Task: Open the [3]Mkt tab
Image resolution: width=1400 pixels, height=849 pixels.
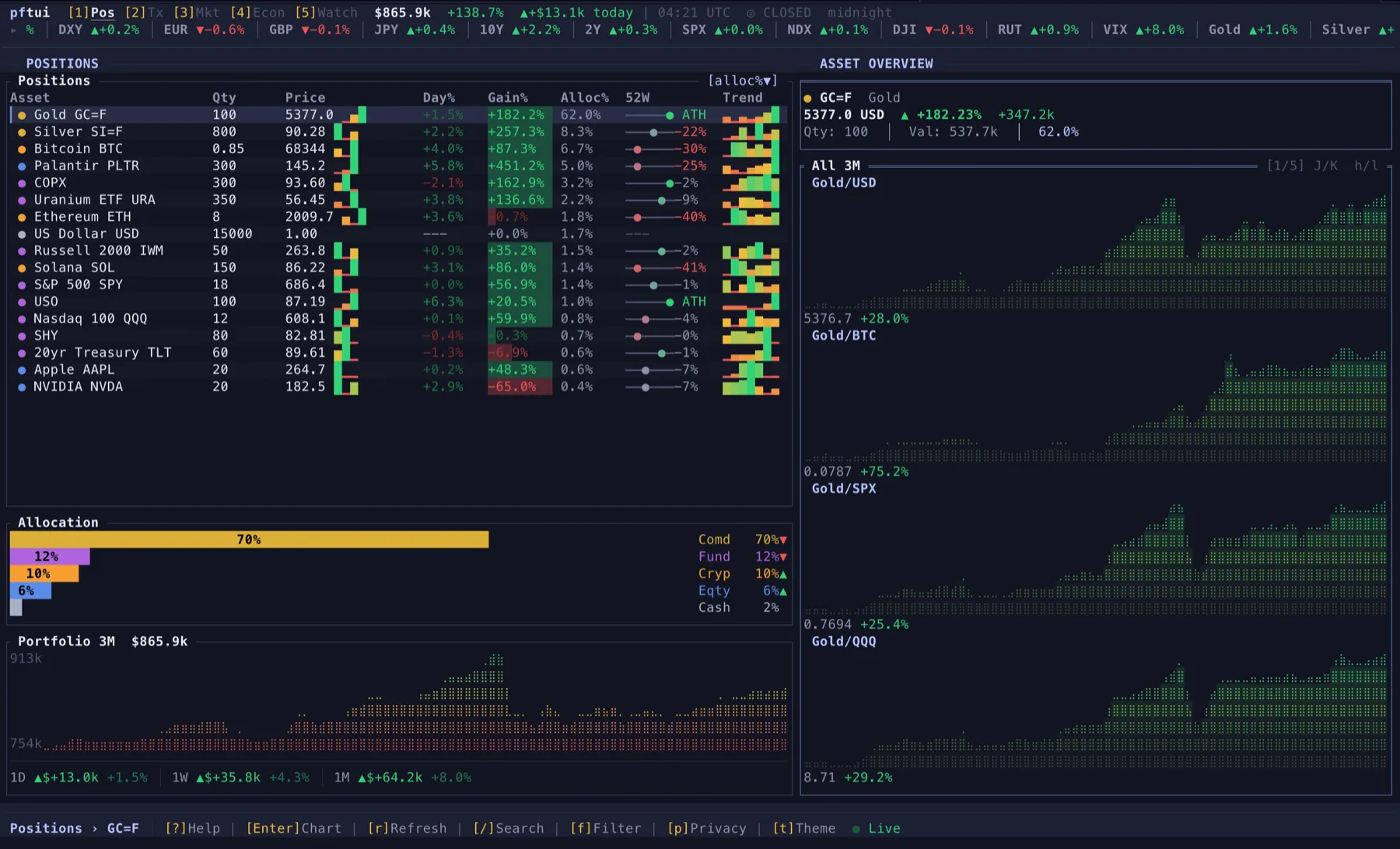Action: (x=197, y=12)
